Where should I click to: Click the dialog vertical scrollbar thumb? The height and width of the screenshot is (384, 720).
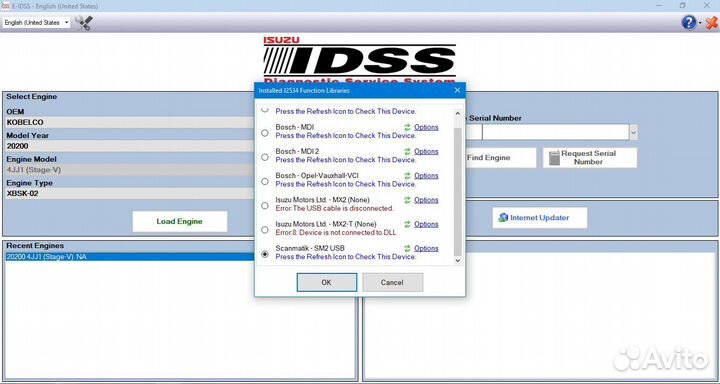457,192
